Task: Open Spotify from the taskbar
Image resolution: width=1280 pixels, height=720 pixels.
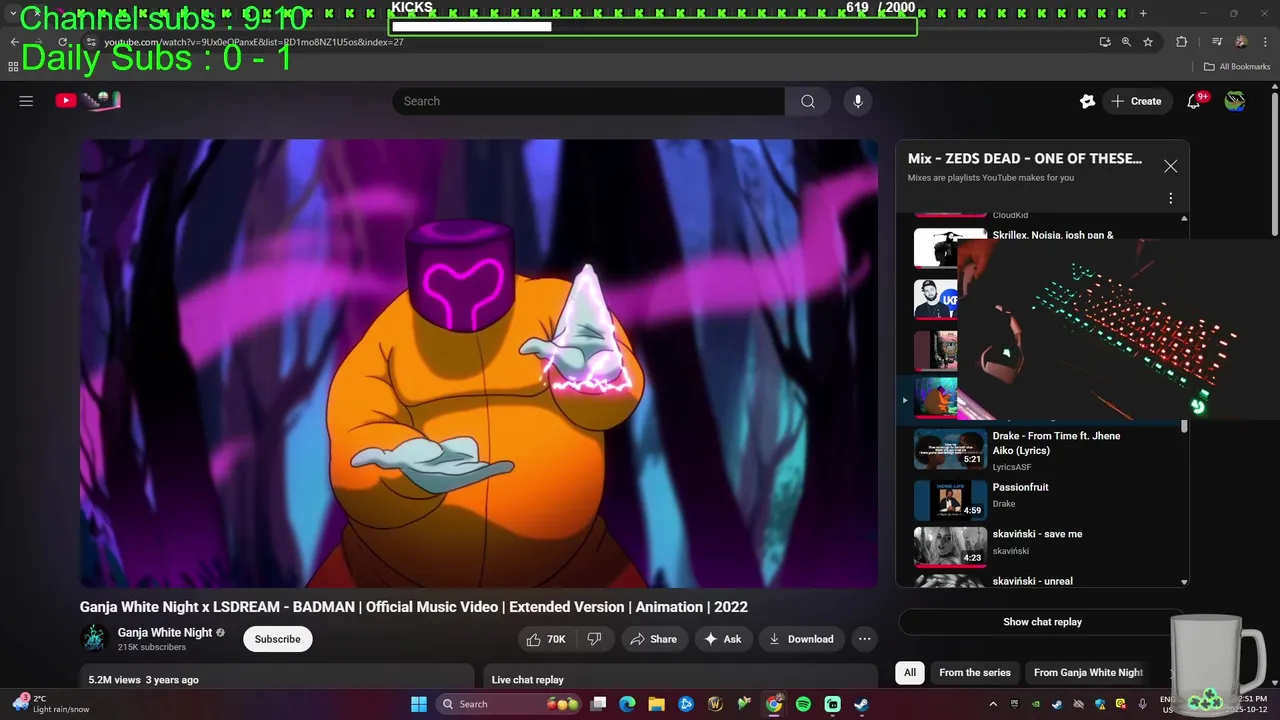Action: click(803, 704)
